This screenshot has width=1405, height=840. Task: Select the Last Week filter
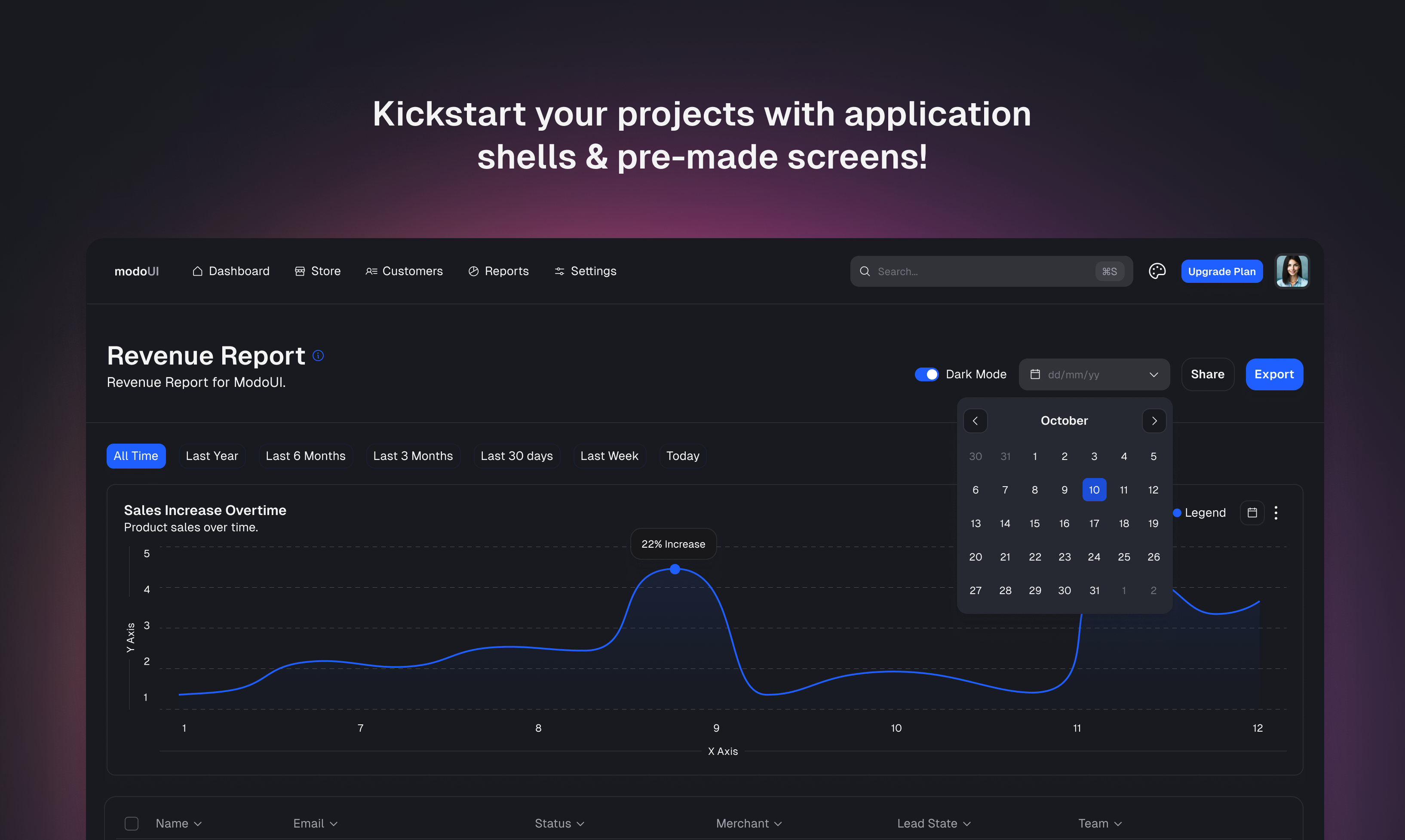tap(610, 456)
